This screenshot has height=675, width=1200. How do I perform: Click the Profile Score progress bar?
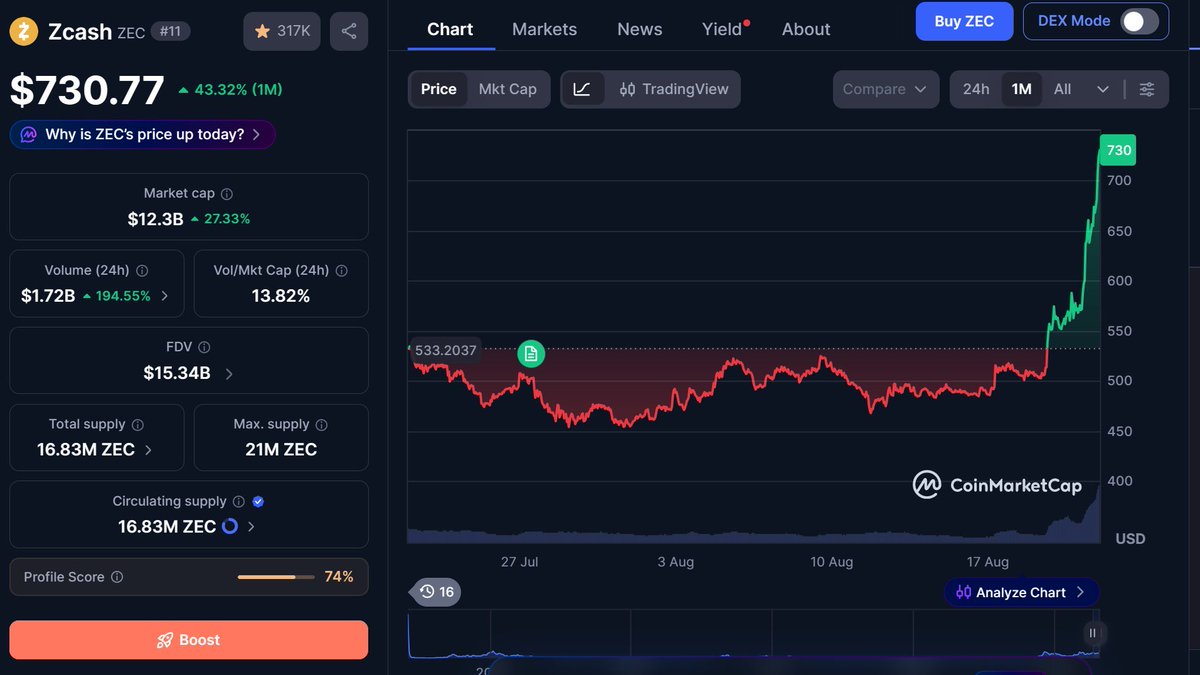tap(275, 577)
